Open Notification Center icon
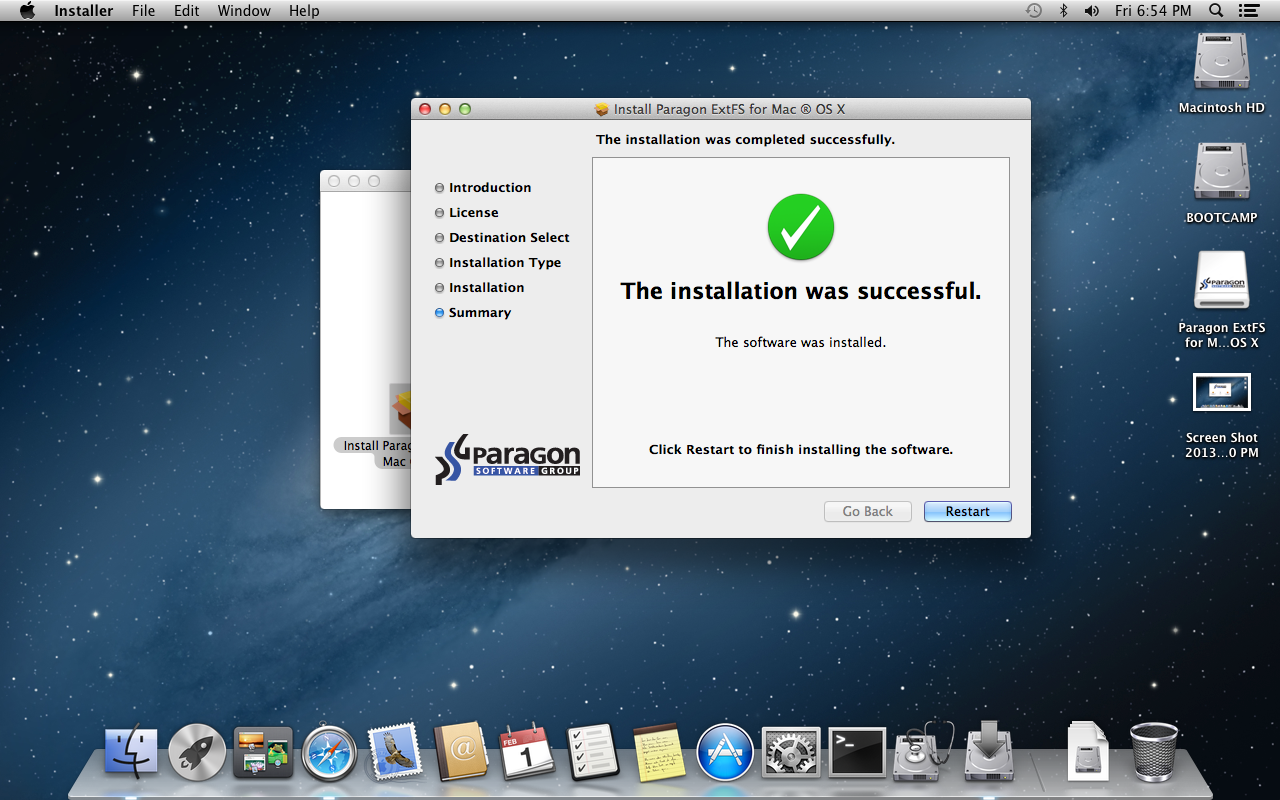Screen dimensions: 1280x800 (x=1248, y=11)
